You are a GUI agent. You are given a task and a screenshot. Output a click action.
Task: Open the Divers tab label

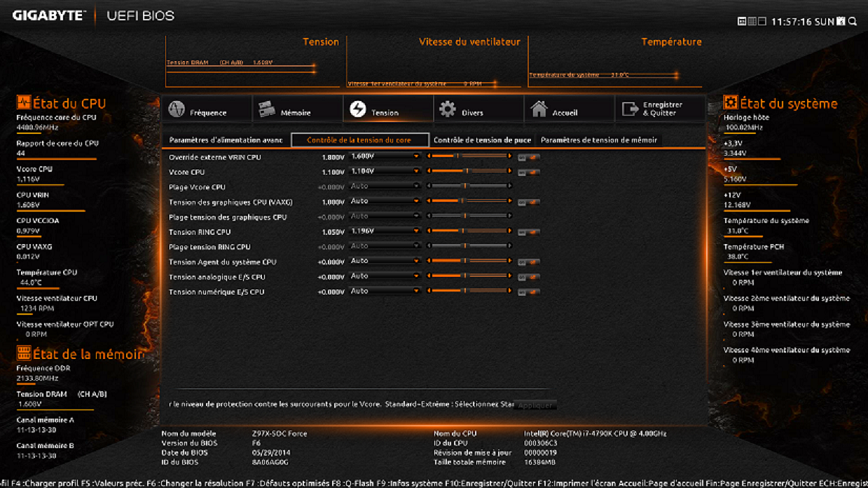click(x=472, y=113)
